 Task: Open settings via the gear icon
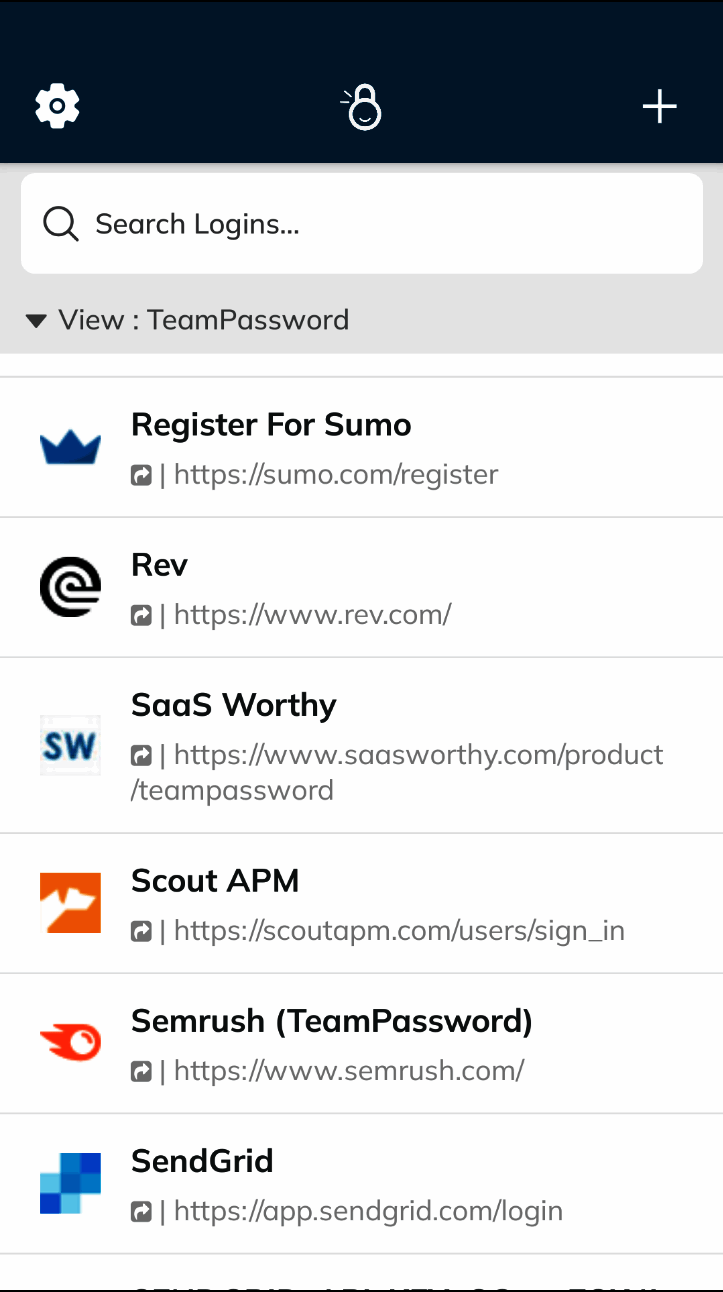click(x=57, y=105)
